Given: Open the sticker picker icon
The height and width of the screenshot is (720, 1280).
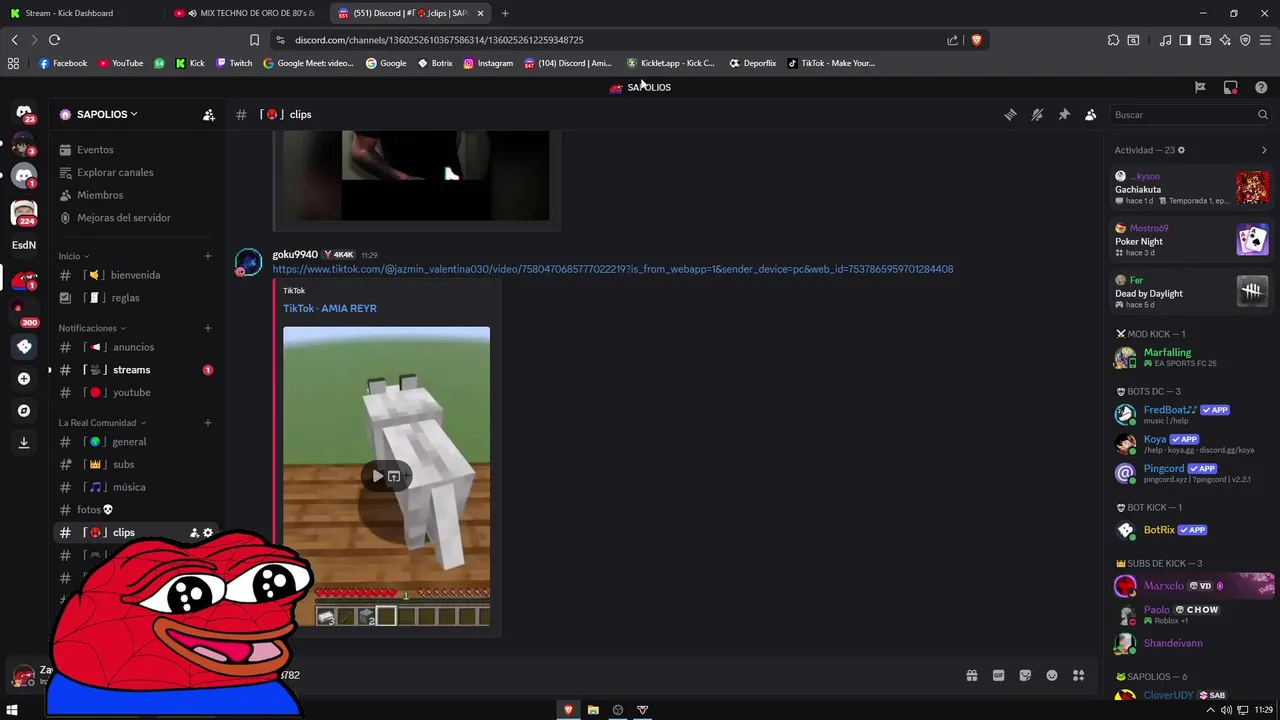Looking at the screenshot, I should (1025, 676).
